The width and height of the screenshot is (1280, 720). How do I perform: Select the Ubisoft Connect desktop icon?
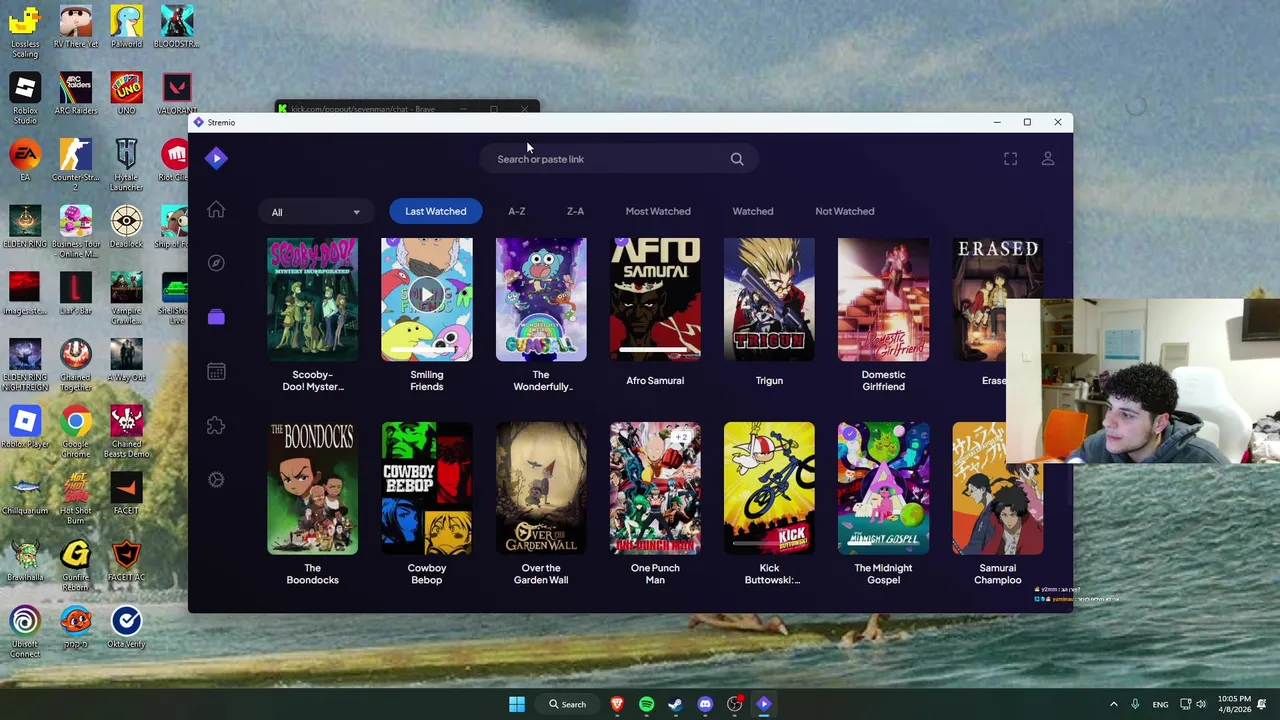(25, 632)
